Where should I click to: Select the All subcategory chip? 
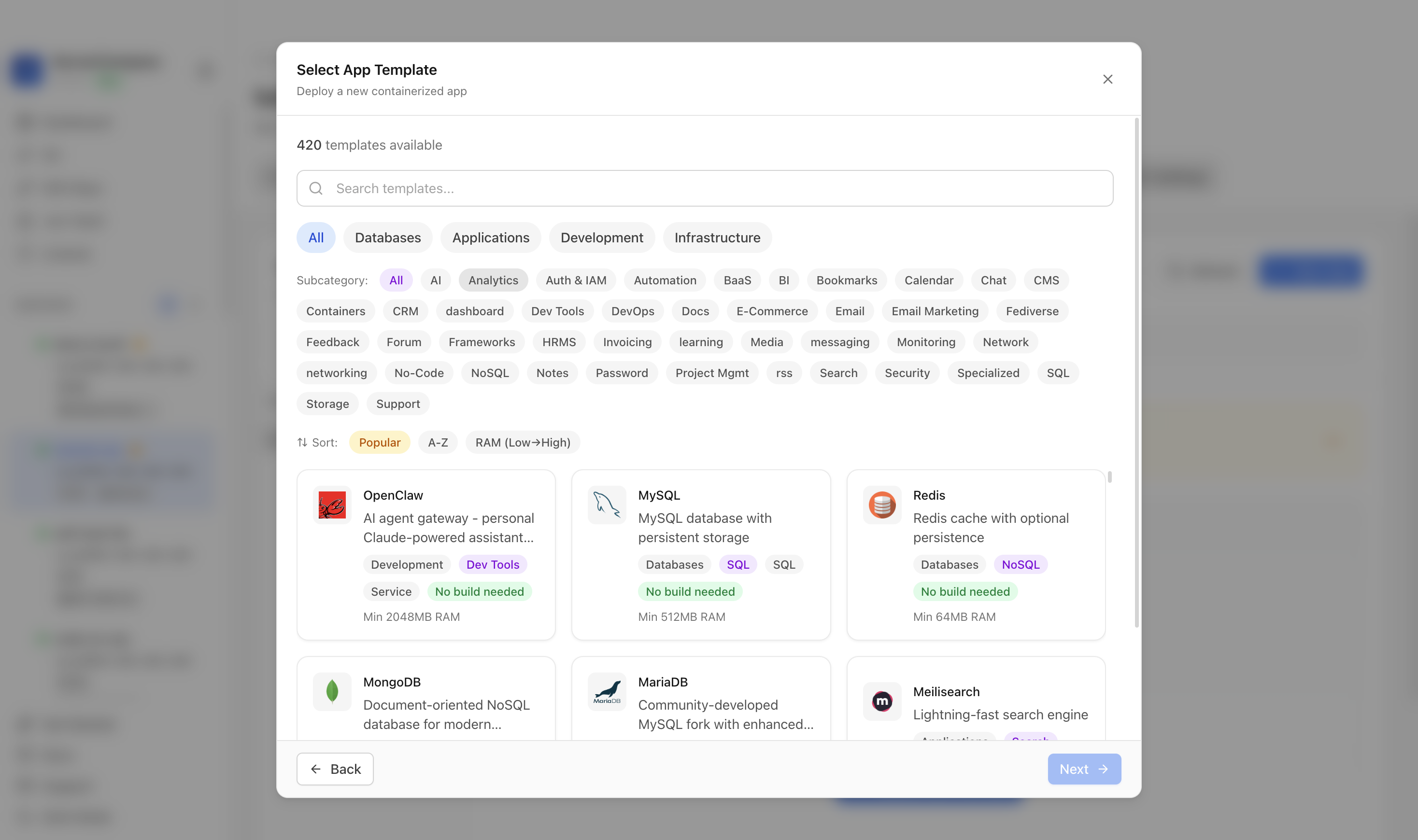396,280
